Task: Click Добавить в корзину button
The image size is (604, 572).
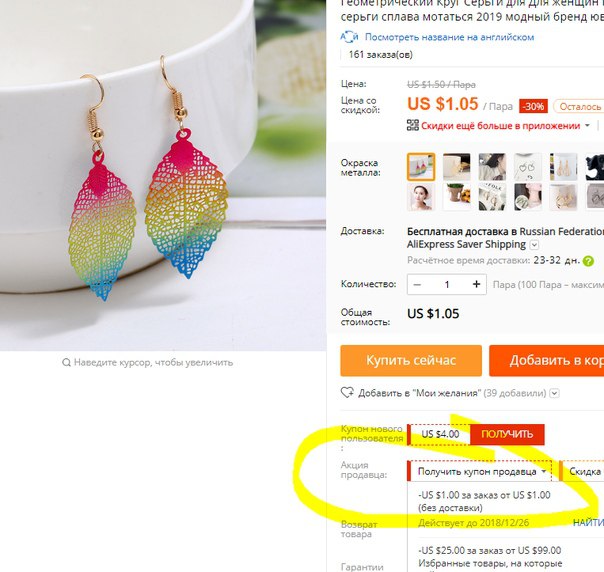Action: pyautogui.click(x=547, y=361)
